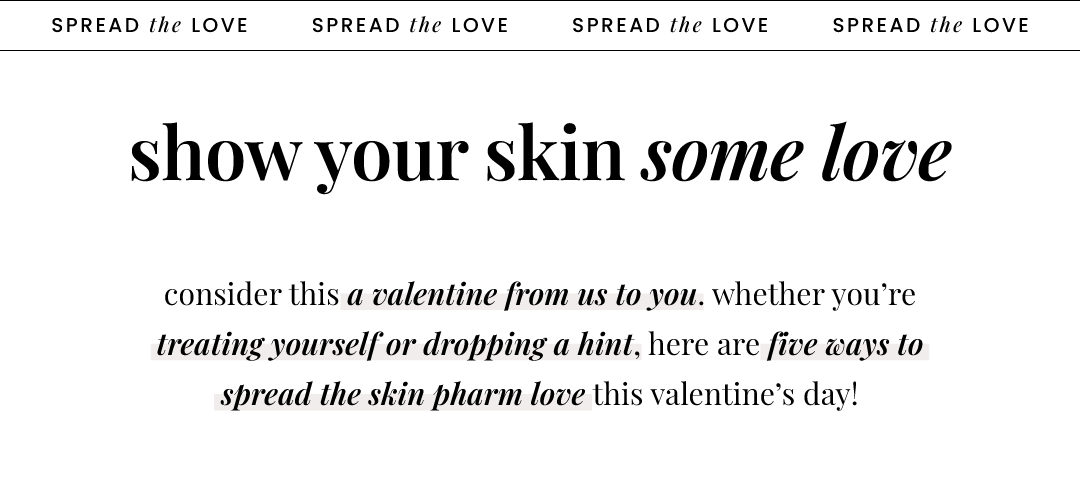Click the text 'this valentine's day!'

click(x=726, y=395)
